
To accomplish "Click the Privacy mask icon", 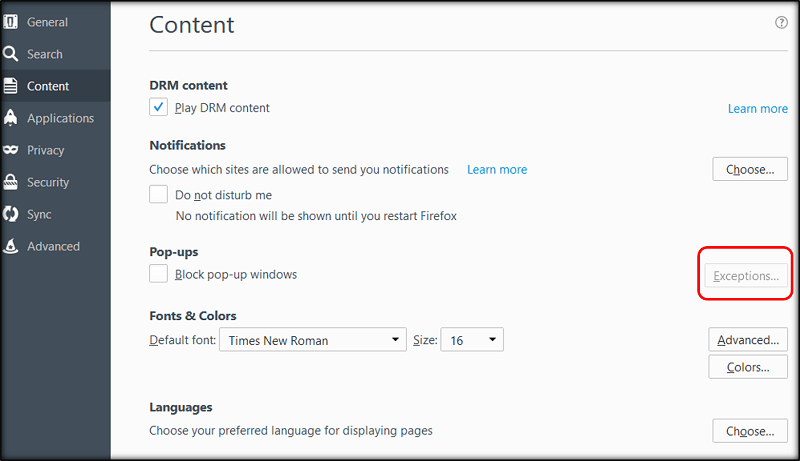I will tap(11, 150).
